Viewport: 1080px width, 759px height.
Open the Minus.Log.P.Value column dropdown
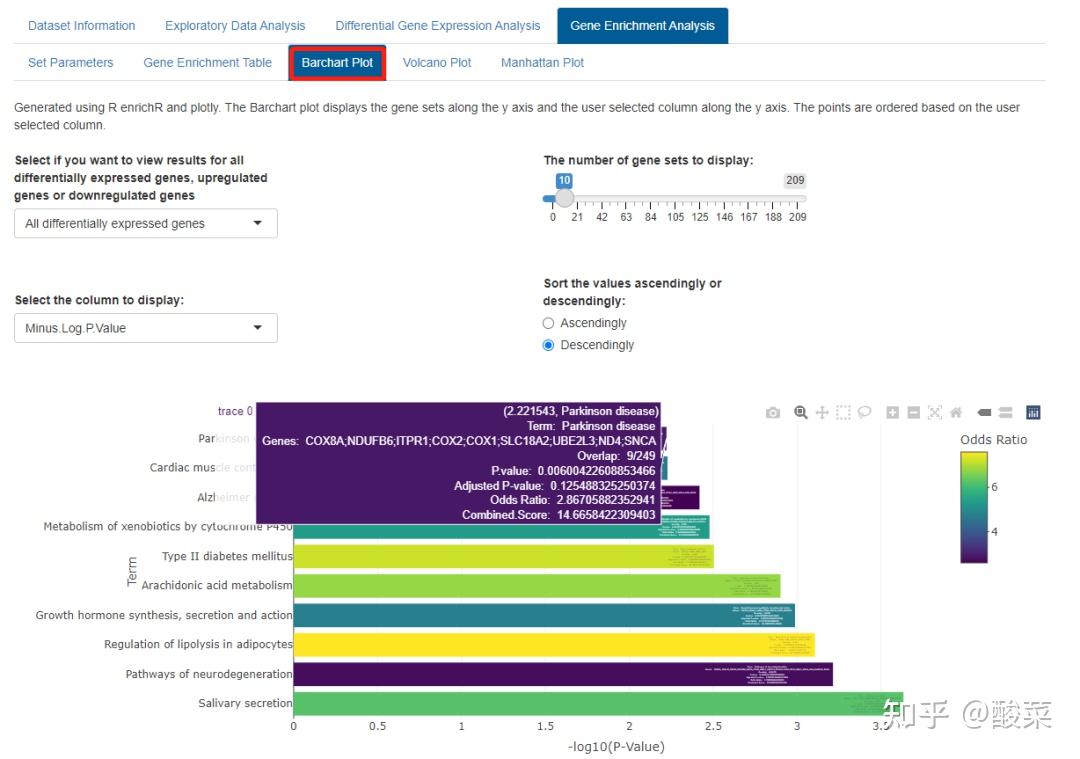(146, 328)
